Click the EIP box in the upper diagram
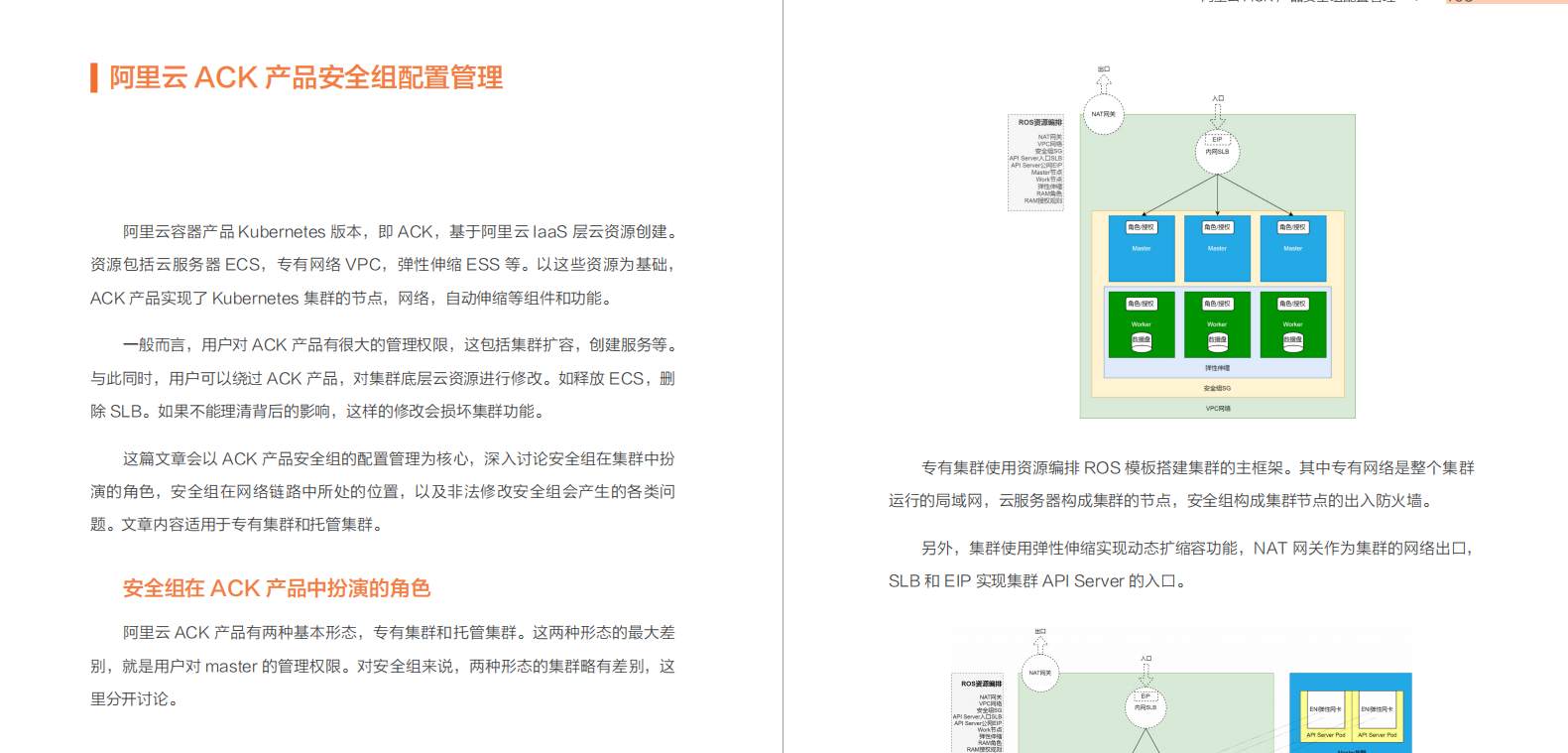Image resolution: width=1568 pixels, height=753 pixels. [x=1217, y=140]
